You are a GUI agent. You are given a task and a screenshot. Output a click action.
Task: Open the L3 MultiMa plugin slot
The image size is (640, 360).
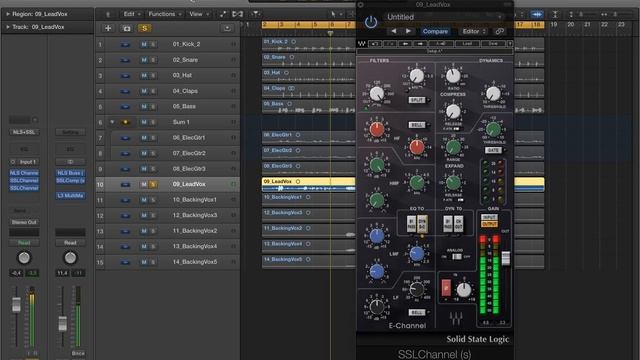[70, 196]
